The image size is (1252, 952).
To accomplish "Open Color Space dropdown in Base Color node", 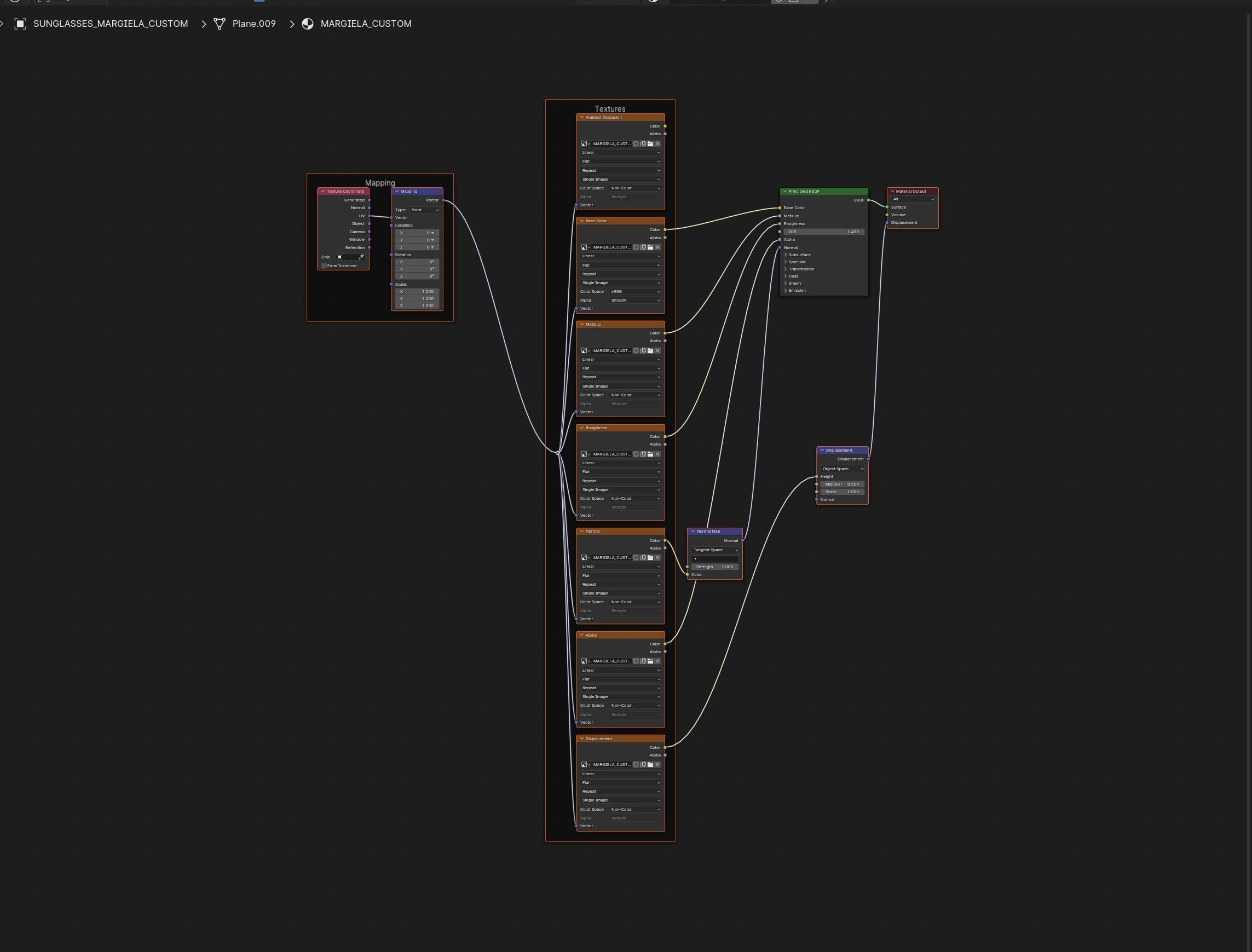I will pos(634,292).
